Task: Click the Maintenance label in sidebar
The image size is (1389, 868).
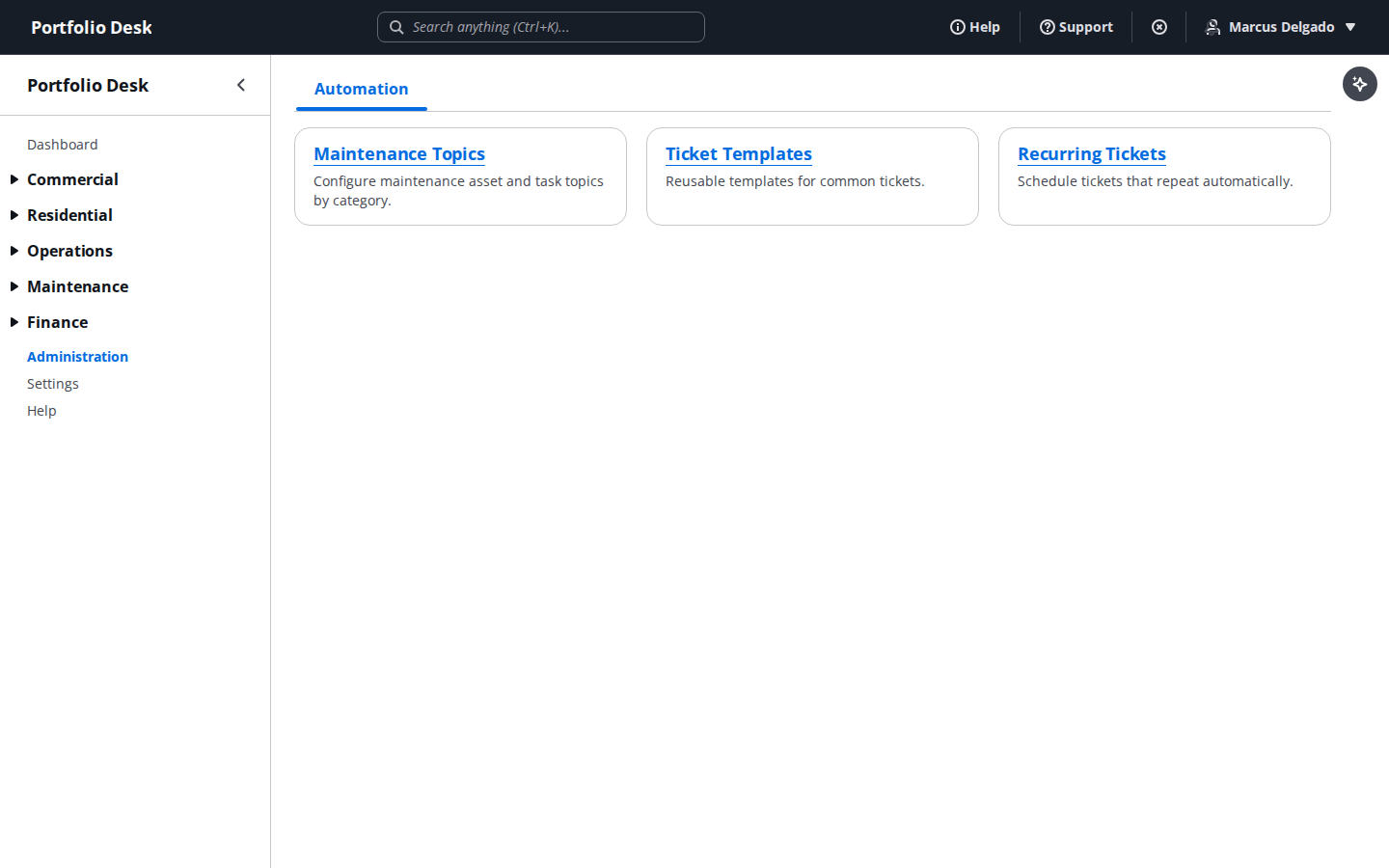Action: (77, 286)
